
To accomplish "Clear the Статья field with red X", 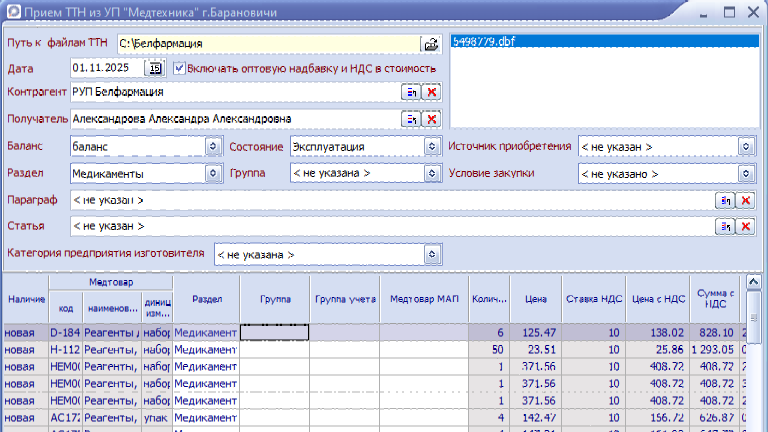I will [x=745, y=226].
